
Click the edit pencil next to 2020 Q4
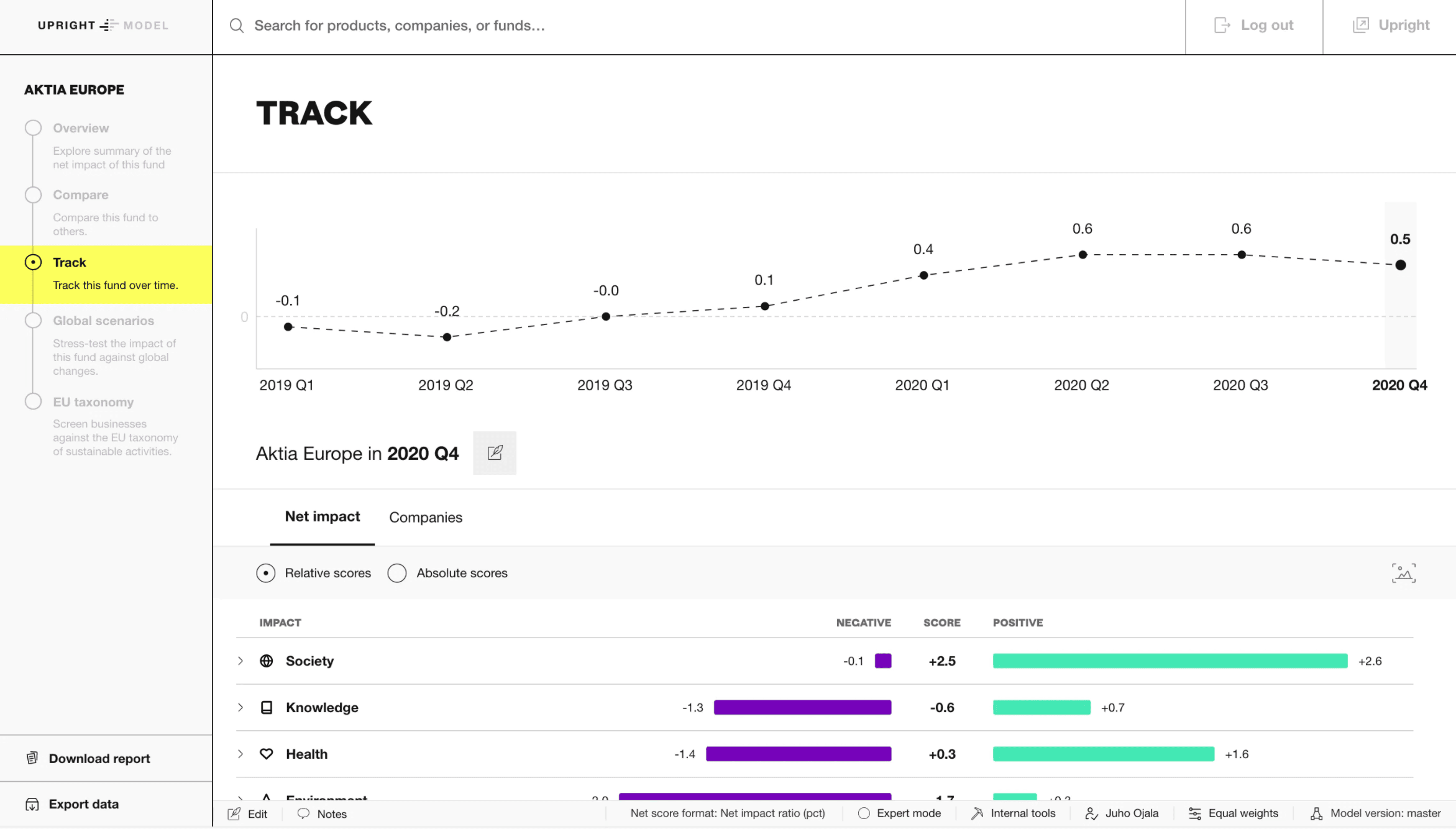pyautogui.click(x=495, y=453)
